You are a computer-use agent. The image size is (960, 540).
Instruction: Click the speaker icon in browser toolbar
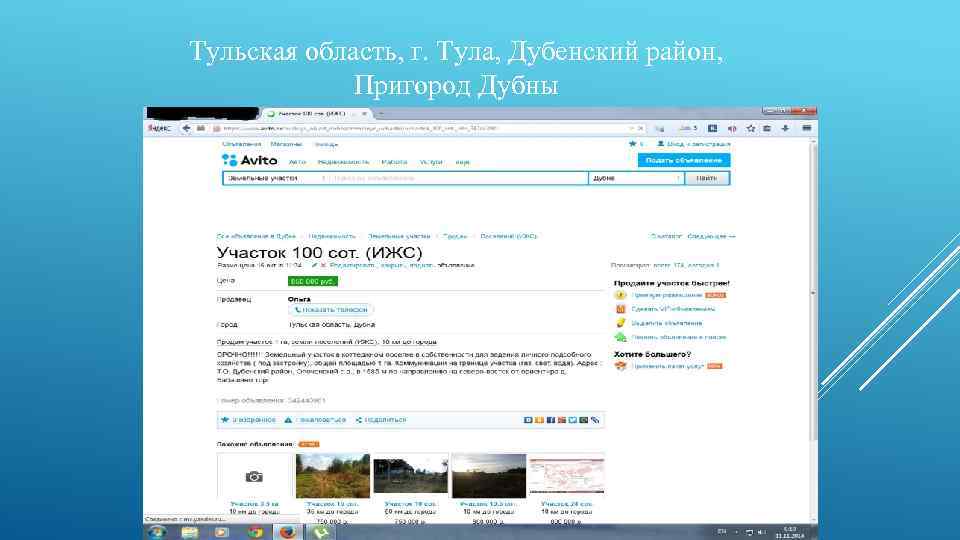(732, 129)
